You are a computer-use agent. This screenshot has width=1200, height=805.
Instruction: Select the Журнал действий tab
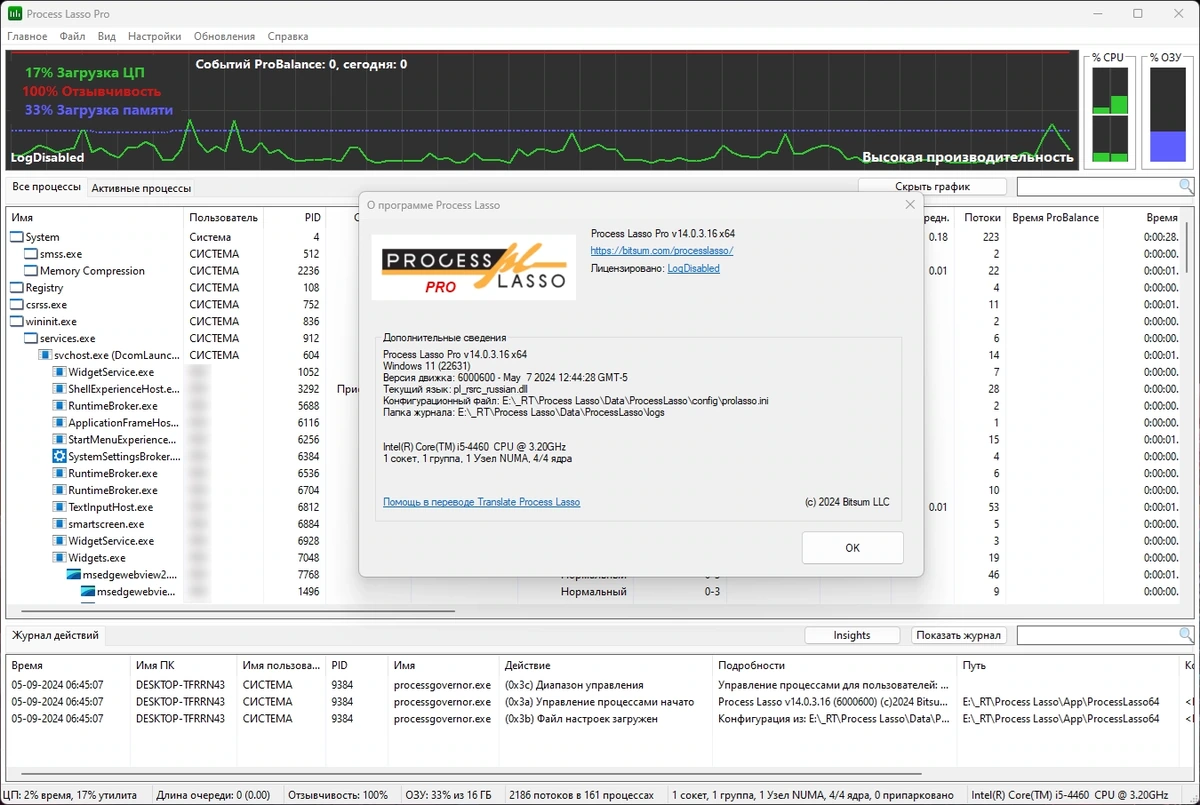[x=56, y=635]
